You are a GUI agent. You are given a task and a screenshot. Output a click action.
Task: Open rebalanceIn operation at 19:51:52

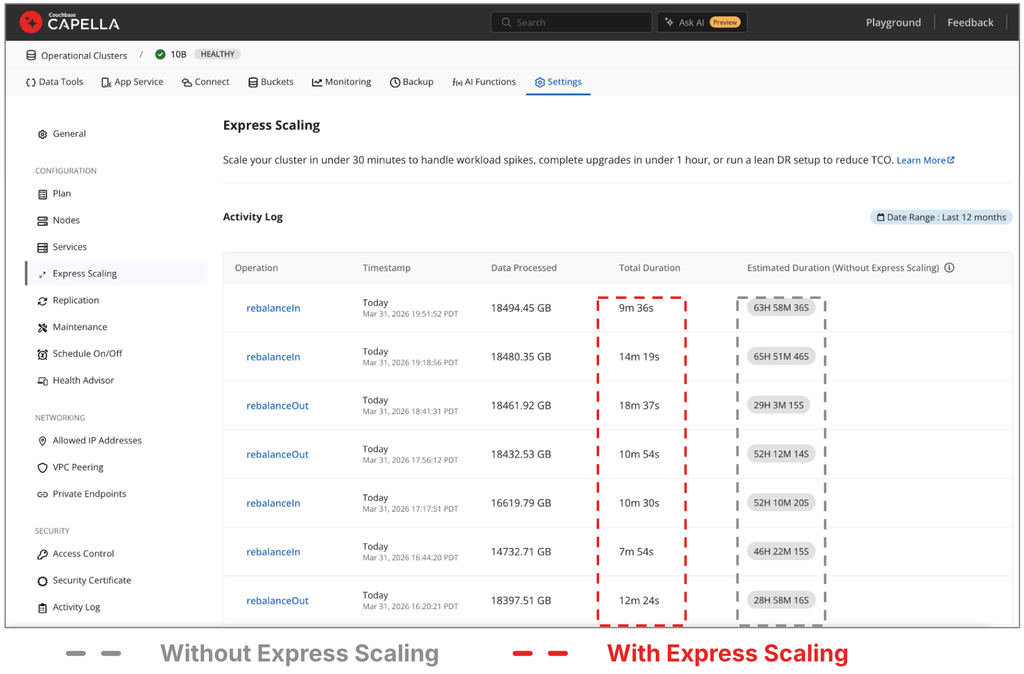click(273, 308)
